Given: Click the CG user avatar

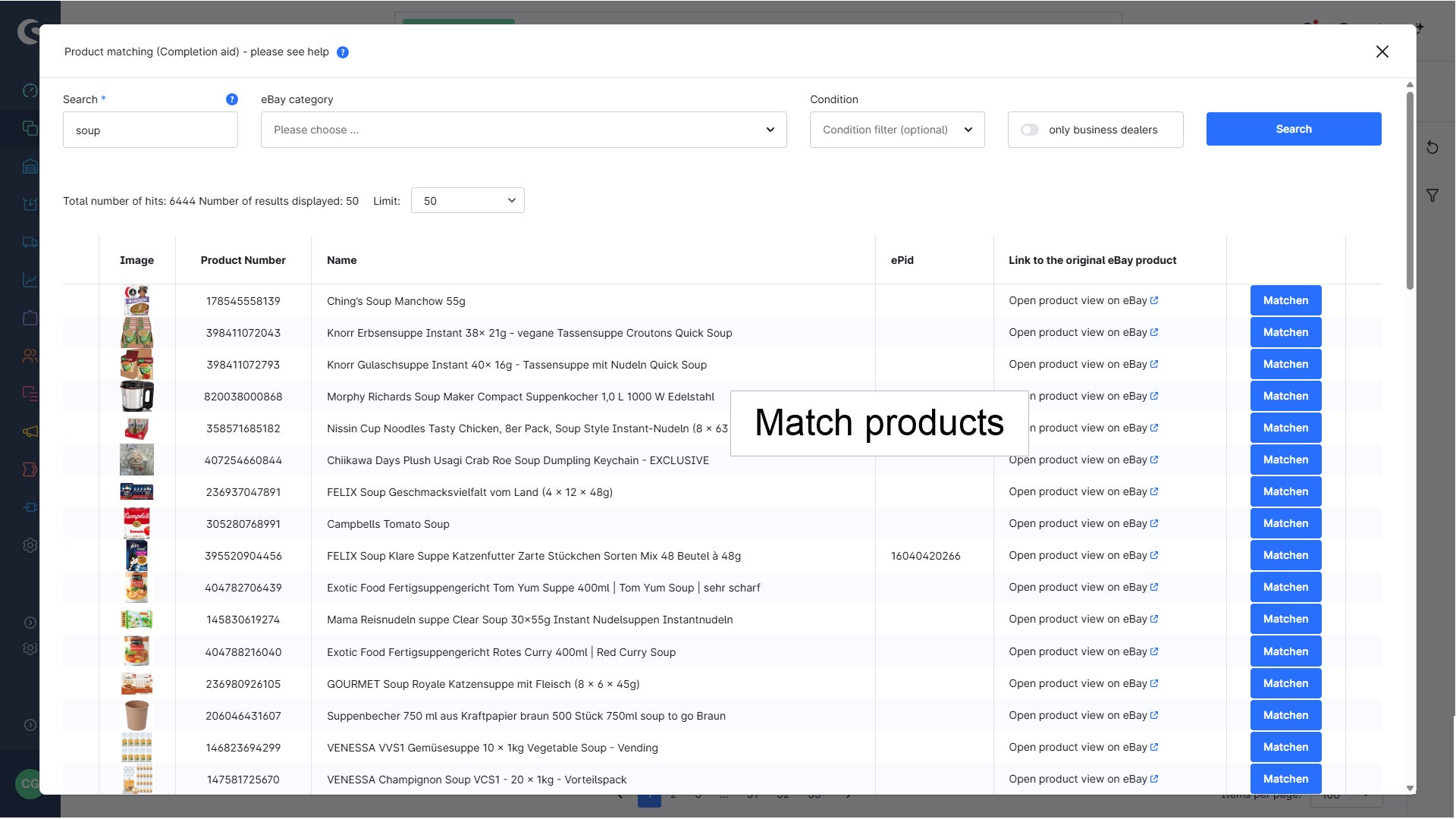Looking at the screenshot, I should point(29,783).
